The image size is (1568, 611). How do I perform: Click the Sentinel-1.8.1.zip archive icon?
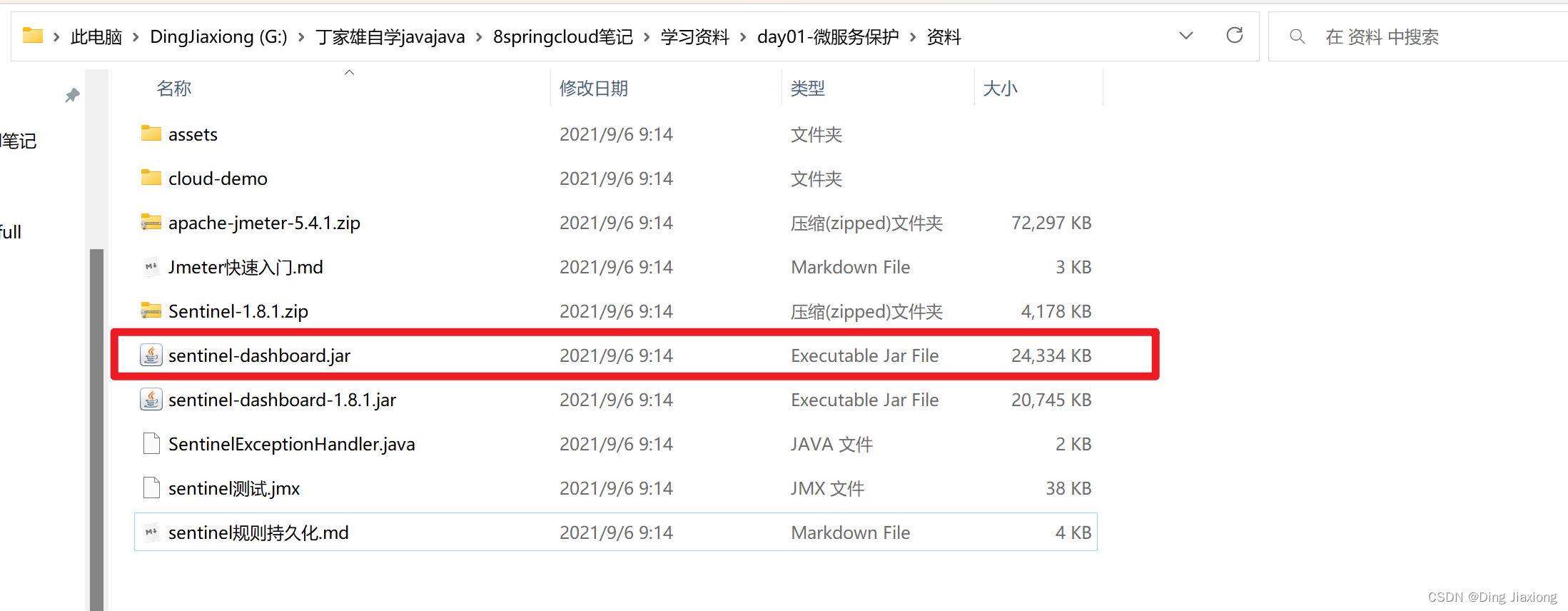(x=151, y=310)
